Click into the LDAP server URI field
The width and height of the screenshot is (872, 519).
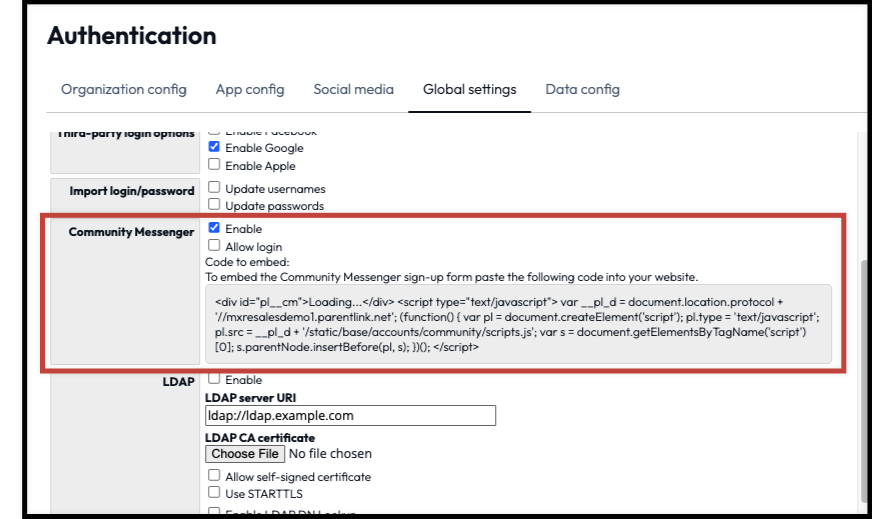click(x=350, y=416)
